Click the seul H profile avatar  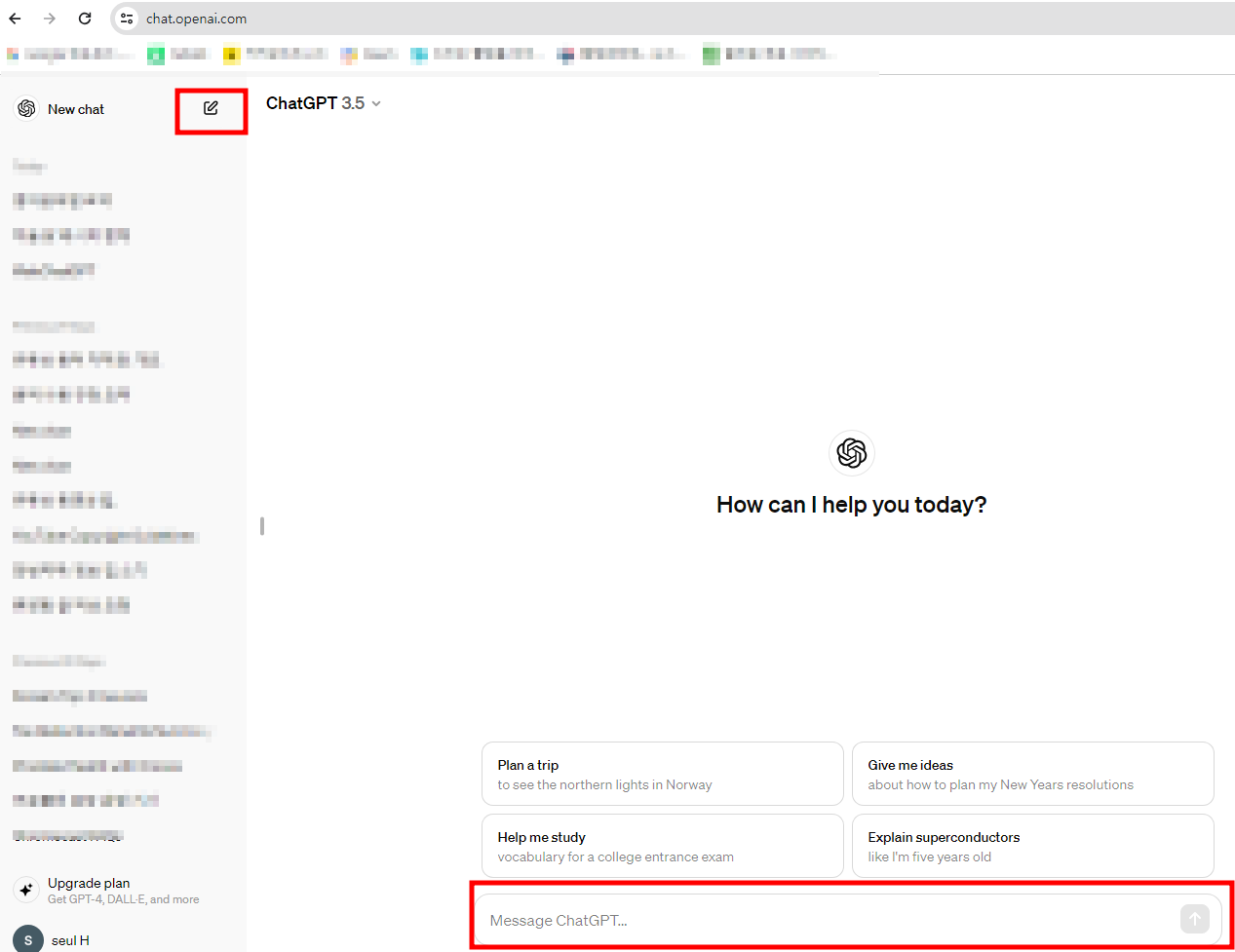[28, 939]
